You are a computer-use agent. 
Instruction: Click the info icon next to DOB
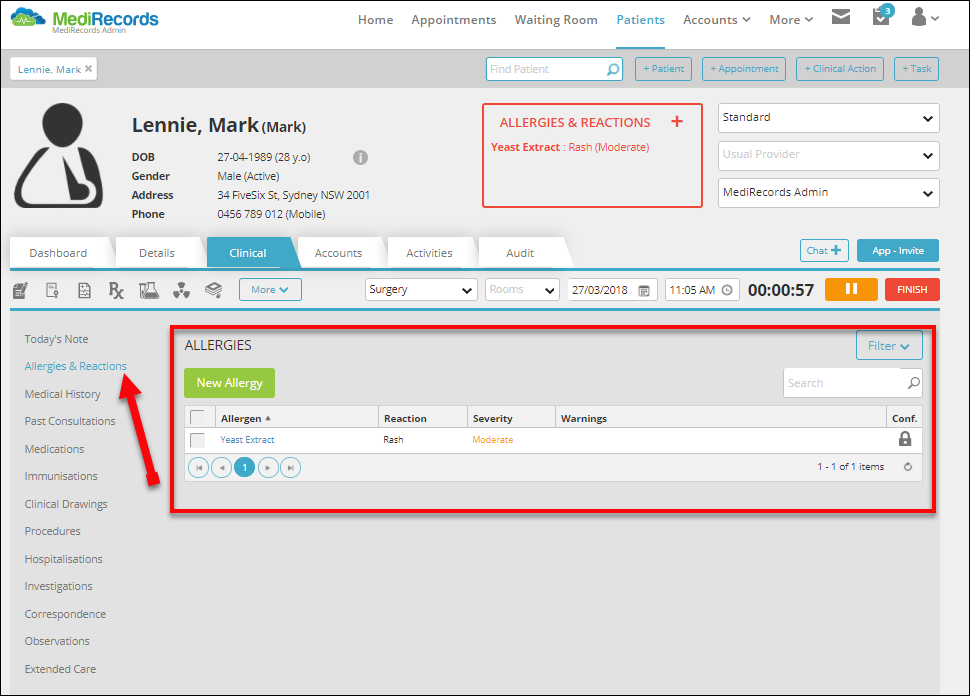[x=360, y=157]
